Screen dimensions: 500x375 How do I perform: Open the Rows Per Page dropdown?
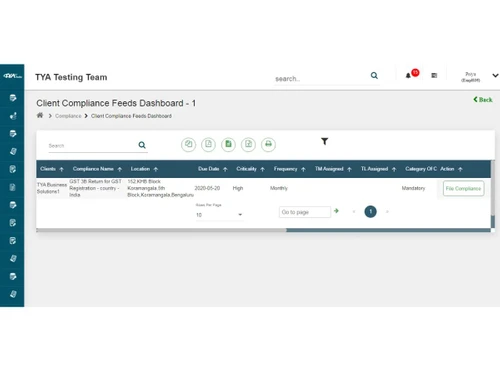pyautogui.click(x=219, y=215)
